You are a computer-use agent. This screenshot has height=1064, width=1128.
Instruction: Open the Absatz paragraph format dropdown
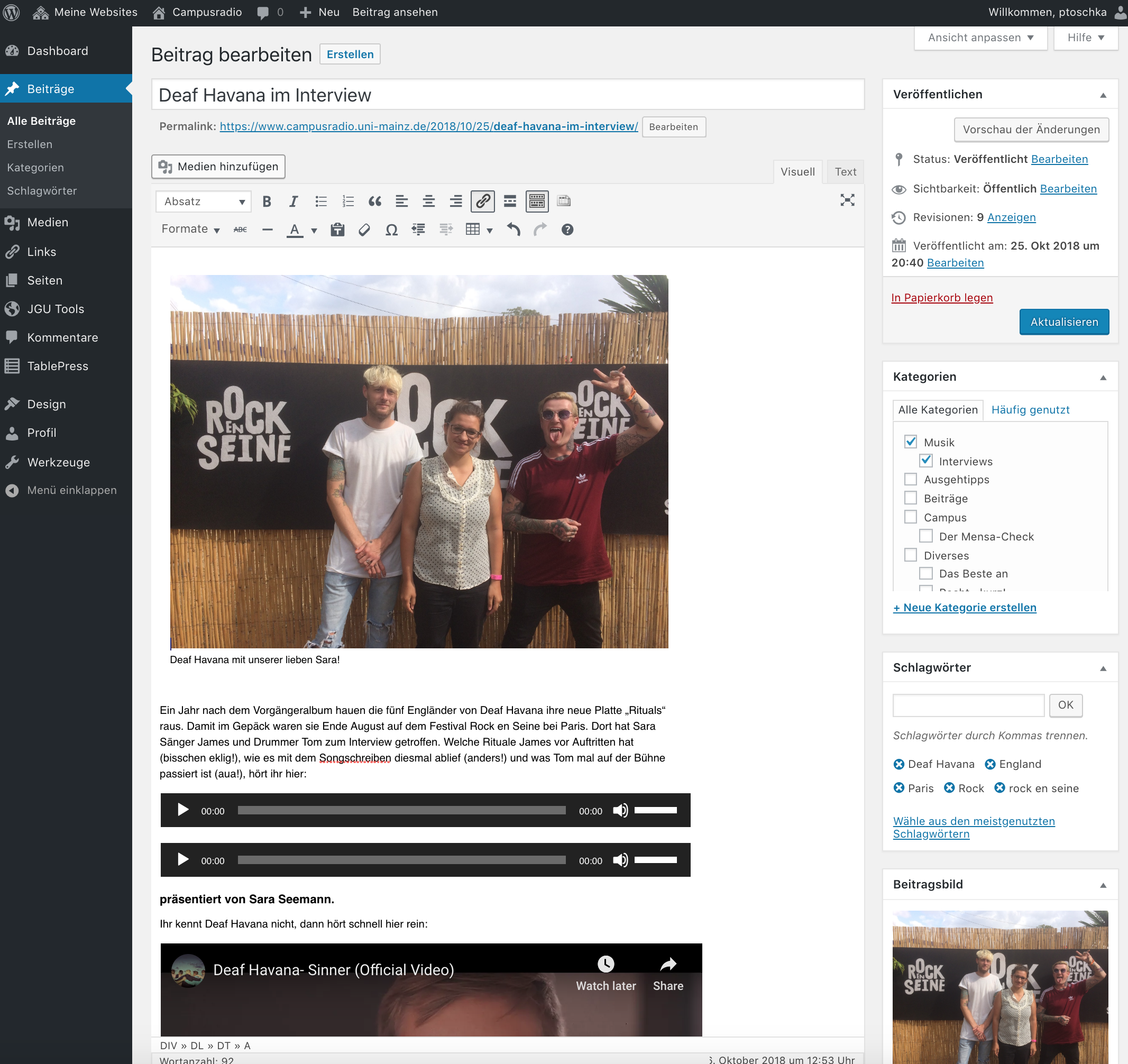[204, 201]
